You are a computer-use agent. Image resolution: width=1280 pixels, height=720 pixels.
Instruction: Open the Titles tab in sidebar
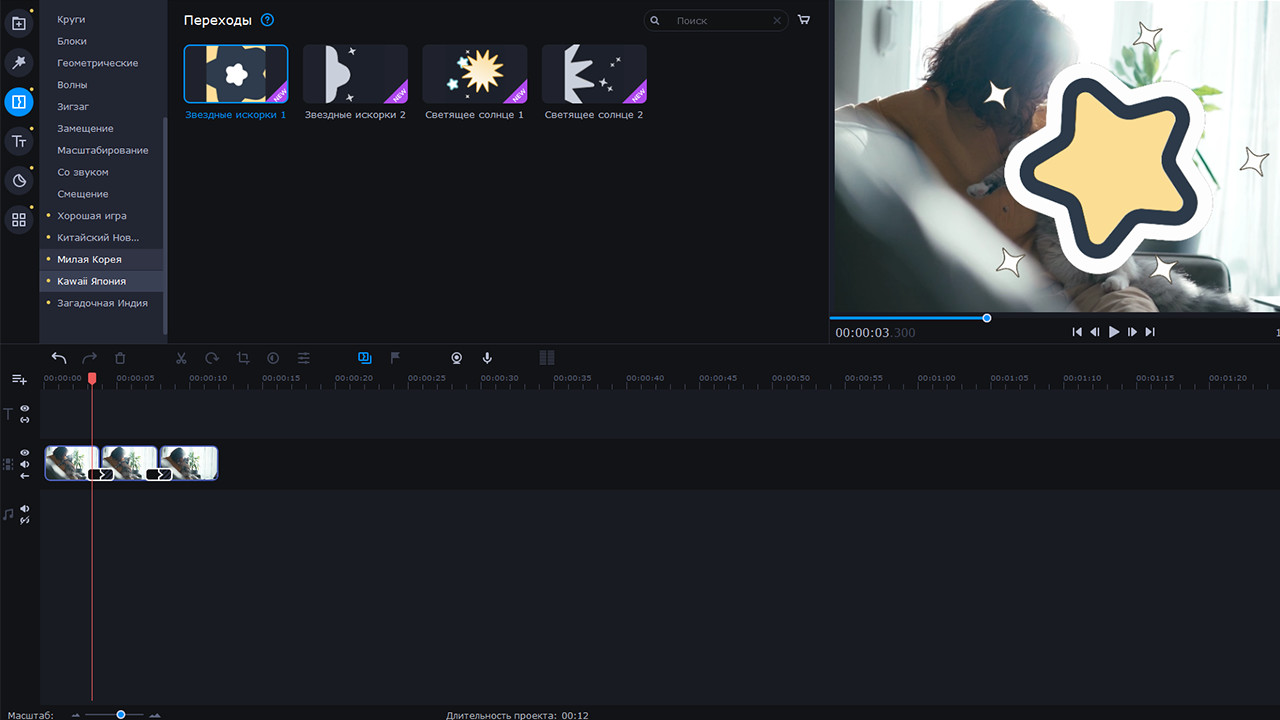(x=19, y=142)
